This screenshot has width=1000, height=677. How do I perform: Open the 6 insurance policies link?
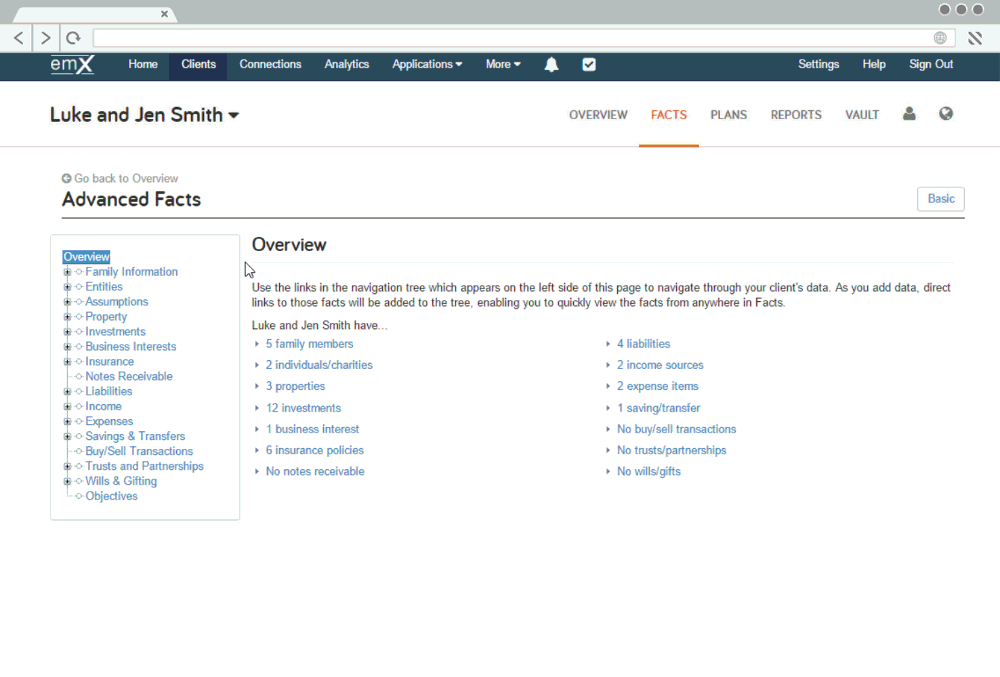tap(314, 450)
